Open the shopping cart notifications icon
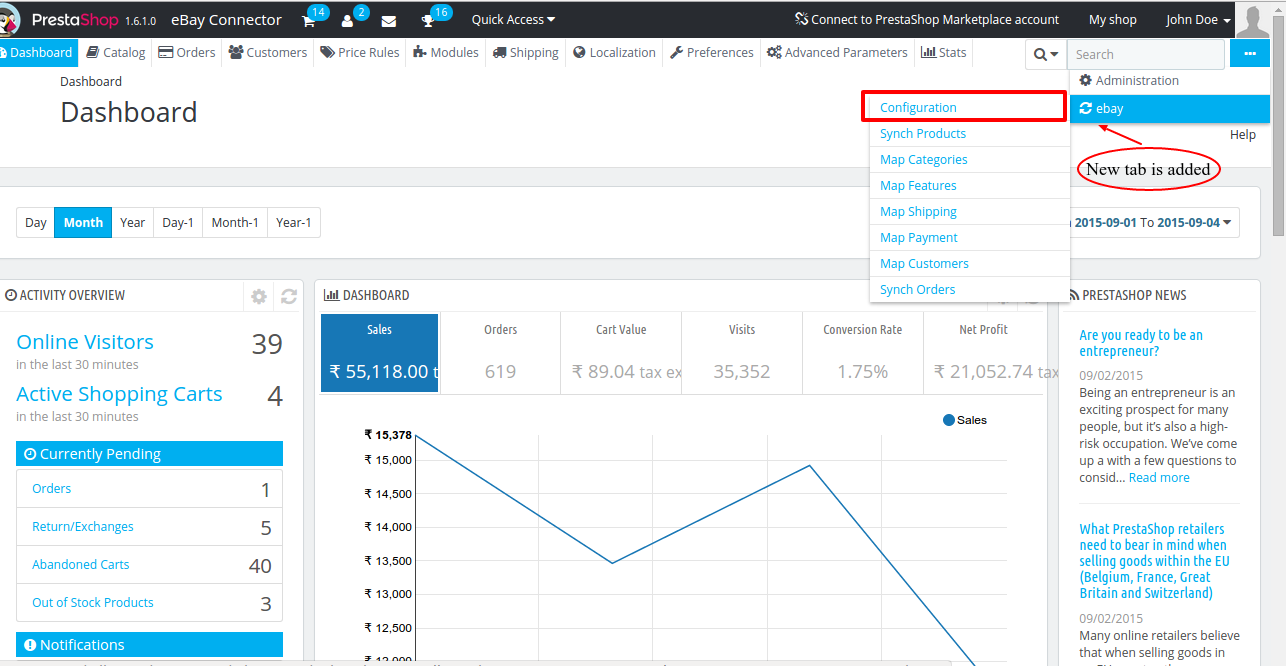1286x666 pixels. (x=309, y=20)
